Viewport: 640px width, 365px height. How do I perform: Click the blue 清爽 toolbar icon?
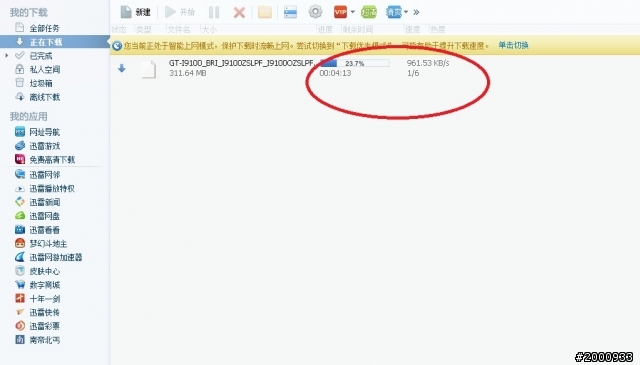[394, 12]
